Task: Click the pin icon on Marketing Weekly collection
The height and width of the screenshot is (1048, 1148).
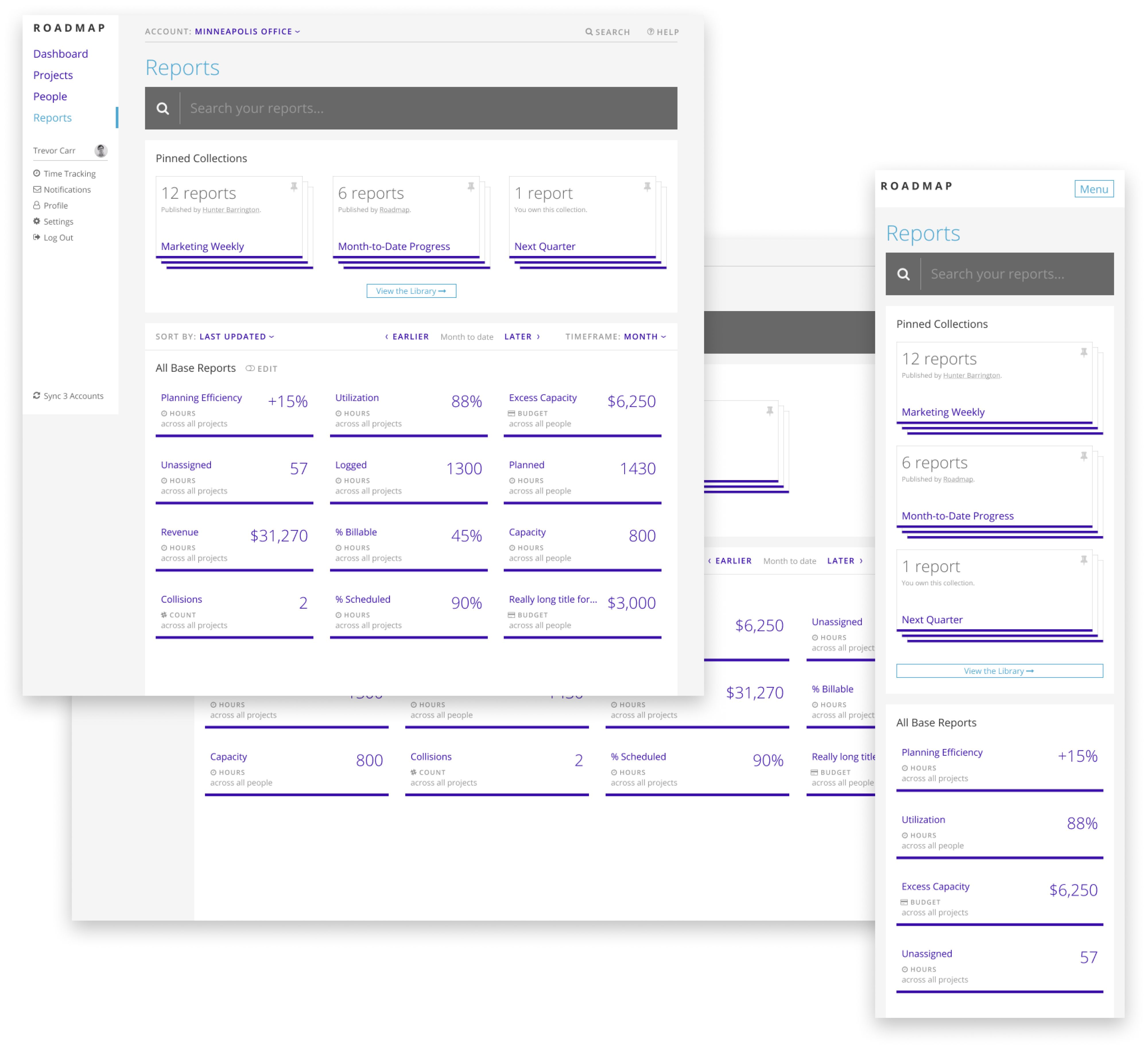Action: (x=294, y=187)
